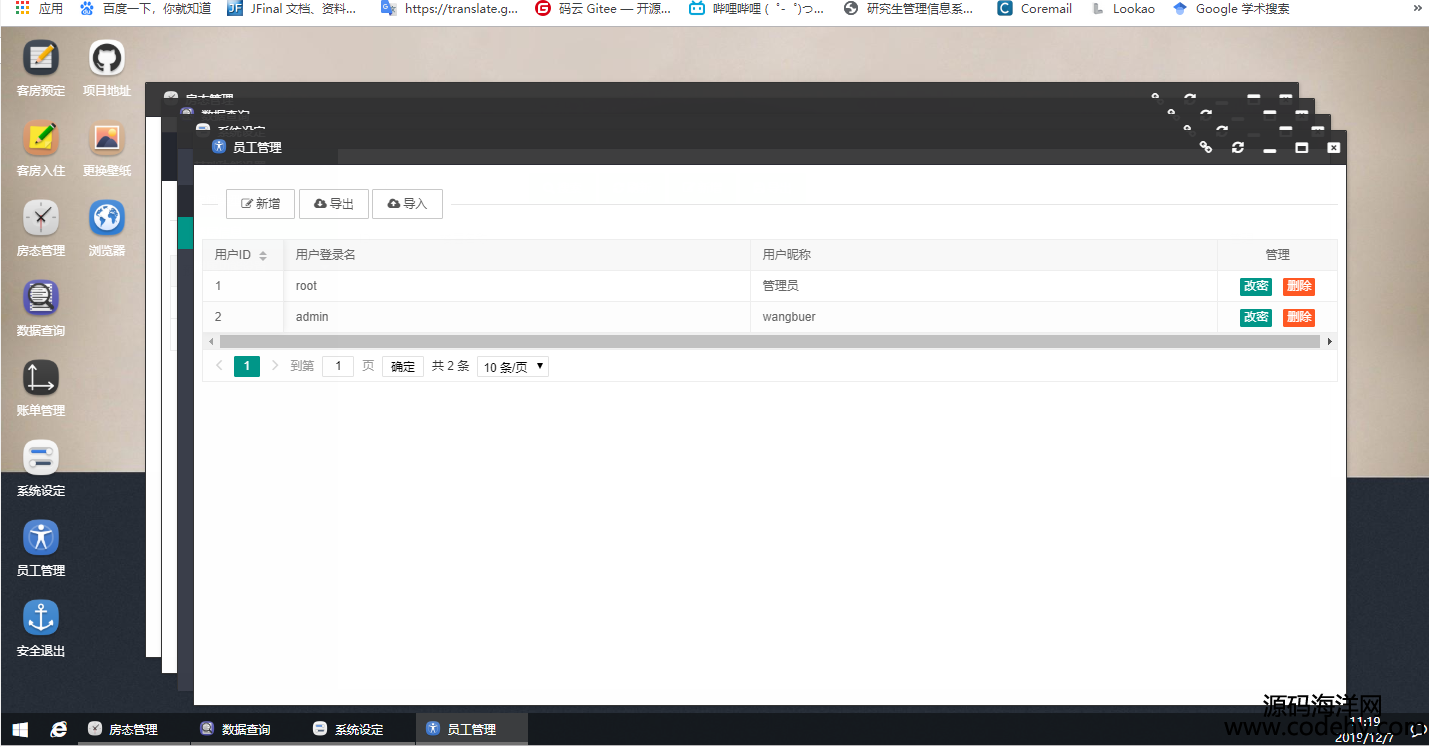Open the 客房预定 desktop icon

point(41,58)
